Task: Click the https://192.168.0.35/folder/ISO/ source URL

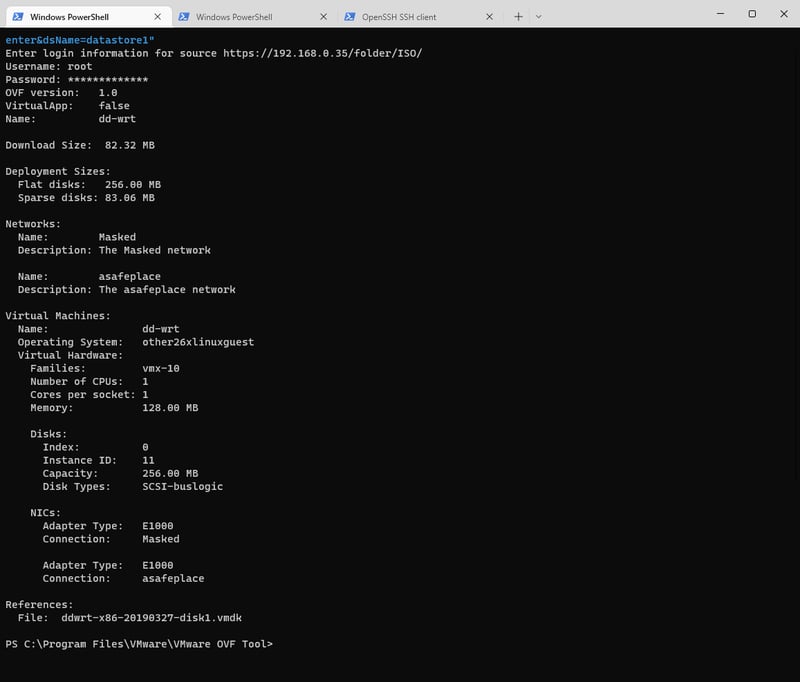Action: pyautogui.click(x=322, y=53)
